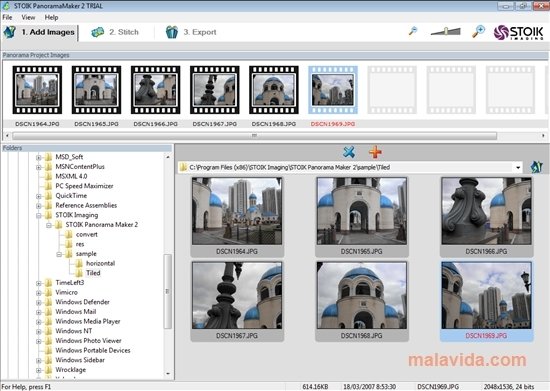Viewport: 550px width, 391px height.
Task: Select the Windows NT folder
Action: pyautogui.click(x=74, y=331)
